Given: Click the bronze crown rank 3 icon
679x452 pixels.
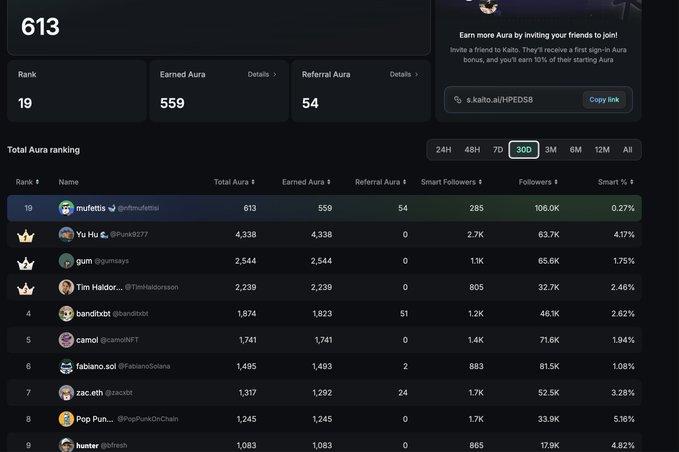Looking at the screenshot, I should 26,289.
